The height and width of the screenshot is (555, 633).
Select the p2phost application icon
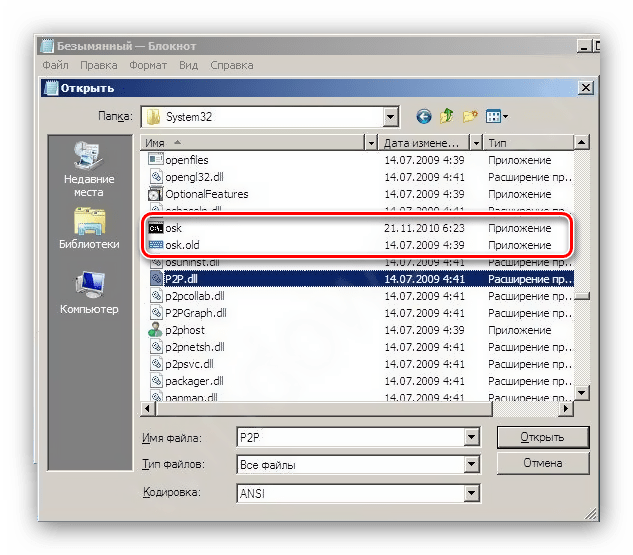point(155,330)
